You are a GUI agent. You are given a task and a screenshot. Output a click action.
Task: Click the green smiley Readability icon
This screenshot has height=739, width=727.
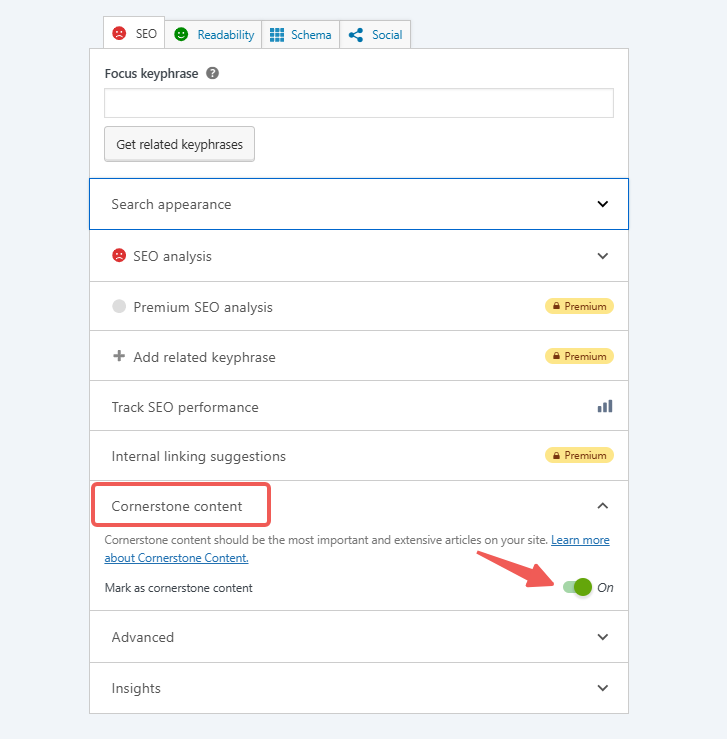[x=181, y=34]
